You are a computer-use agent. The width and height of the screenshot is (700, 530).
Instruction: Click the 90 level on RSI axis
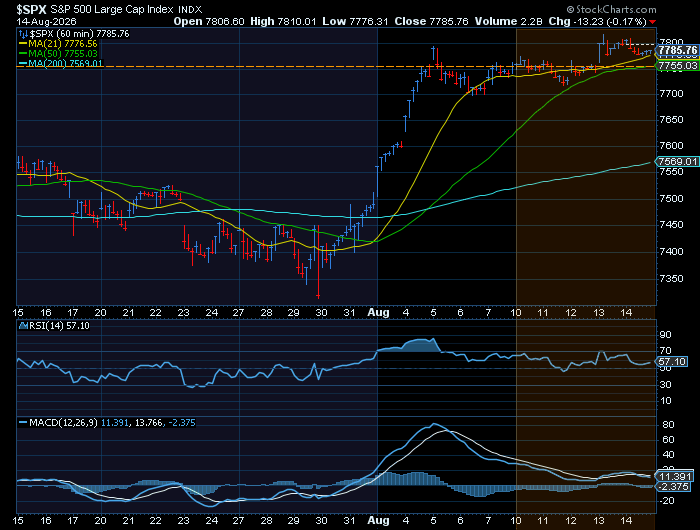[x=665, y=335]
